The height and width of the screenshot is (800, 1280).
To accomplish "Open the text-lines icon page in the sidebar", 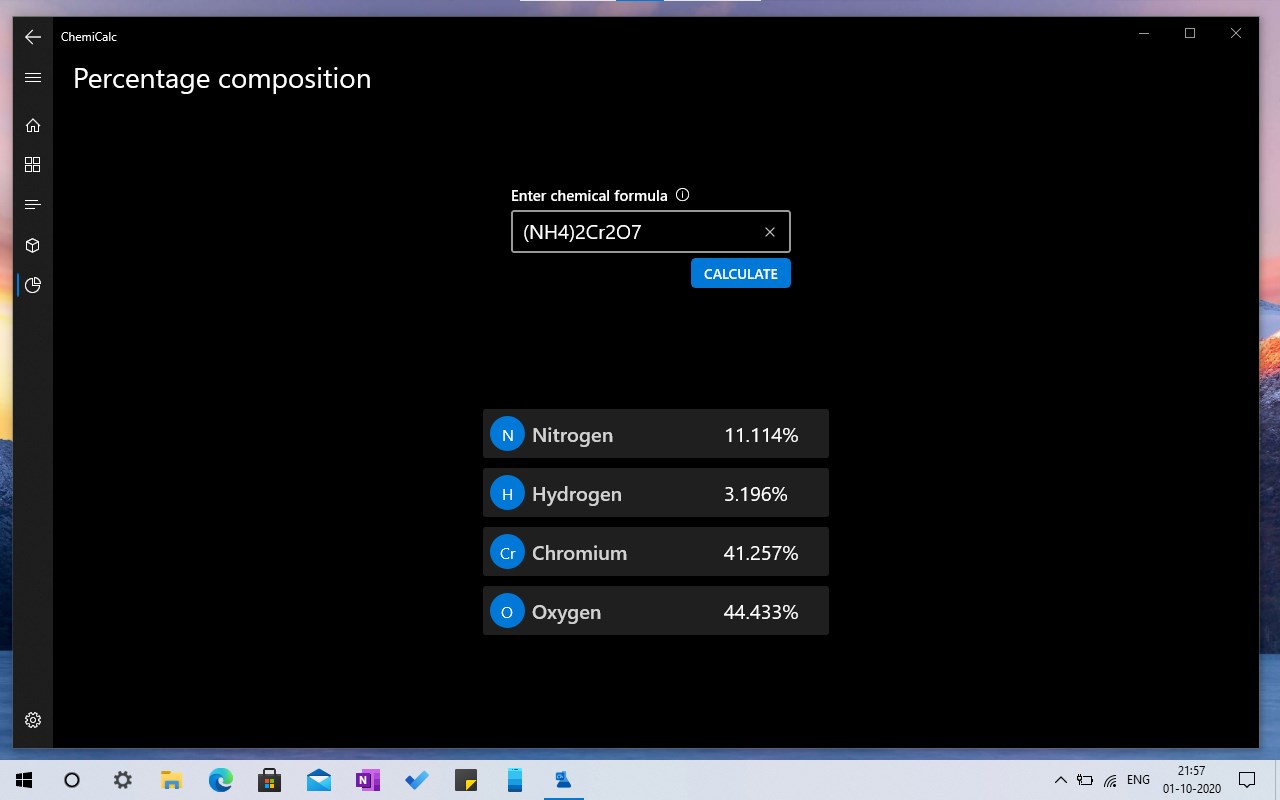I will pos(33,204).
